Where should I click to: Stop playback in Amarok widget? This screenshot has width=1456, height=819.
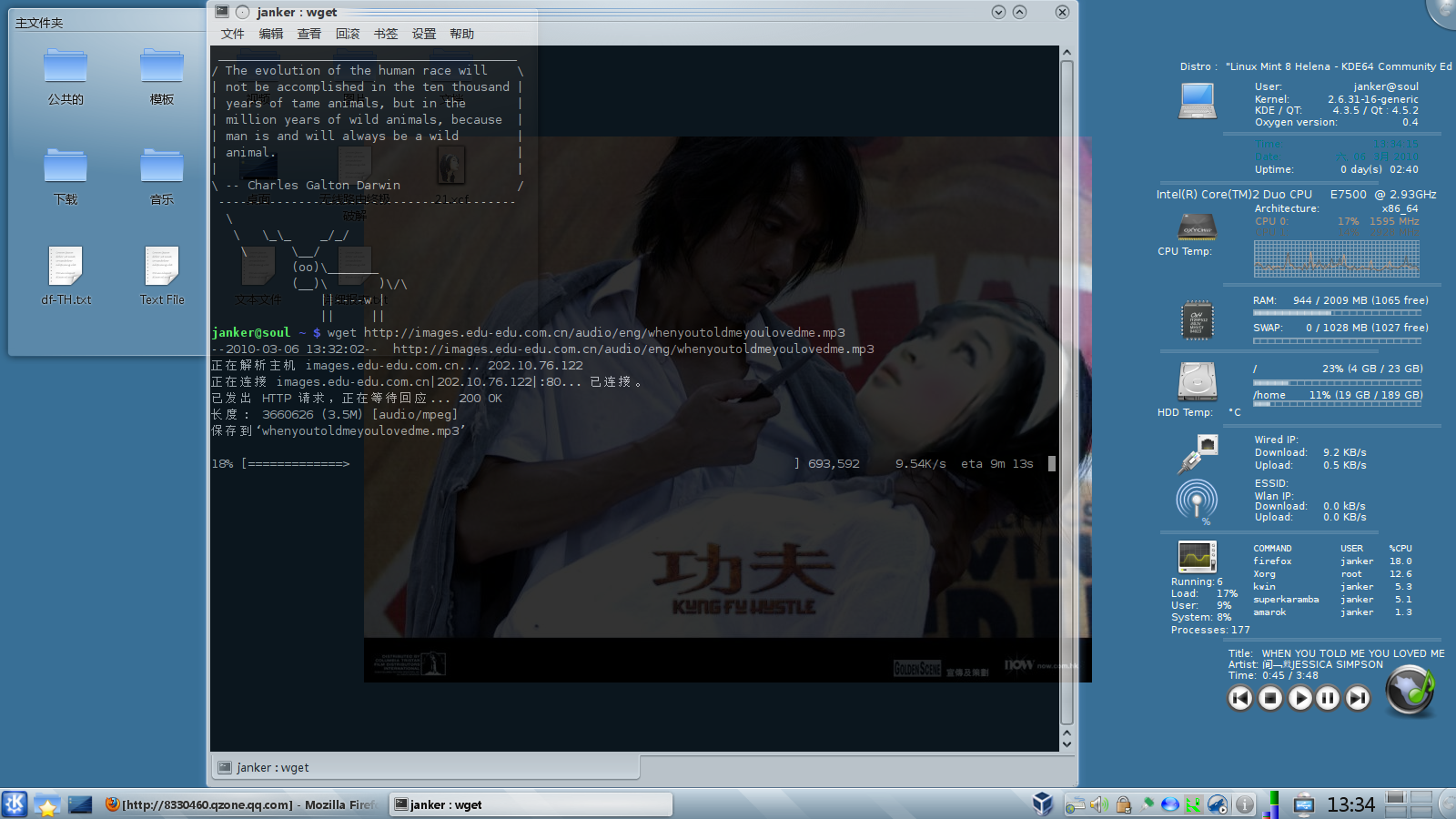pos(1270,698)
